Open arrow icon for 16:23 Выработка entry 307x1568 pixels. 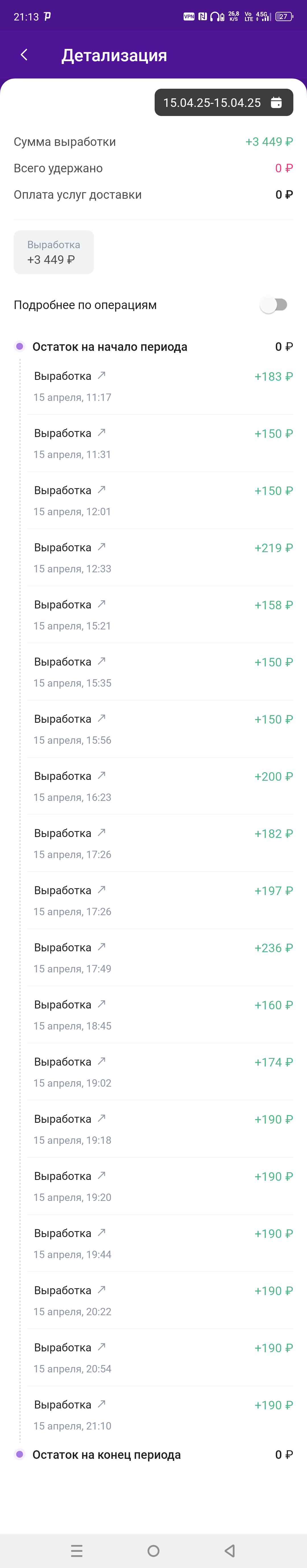(102, 775)
